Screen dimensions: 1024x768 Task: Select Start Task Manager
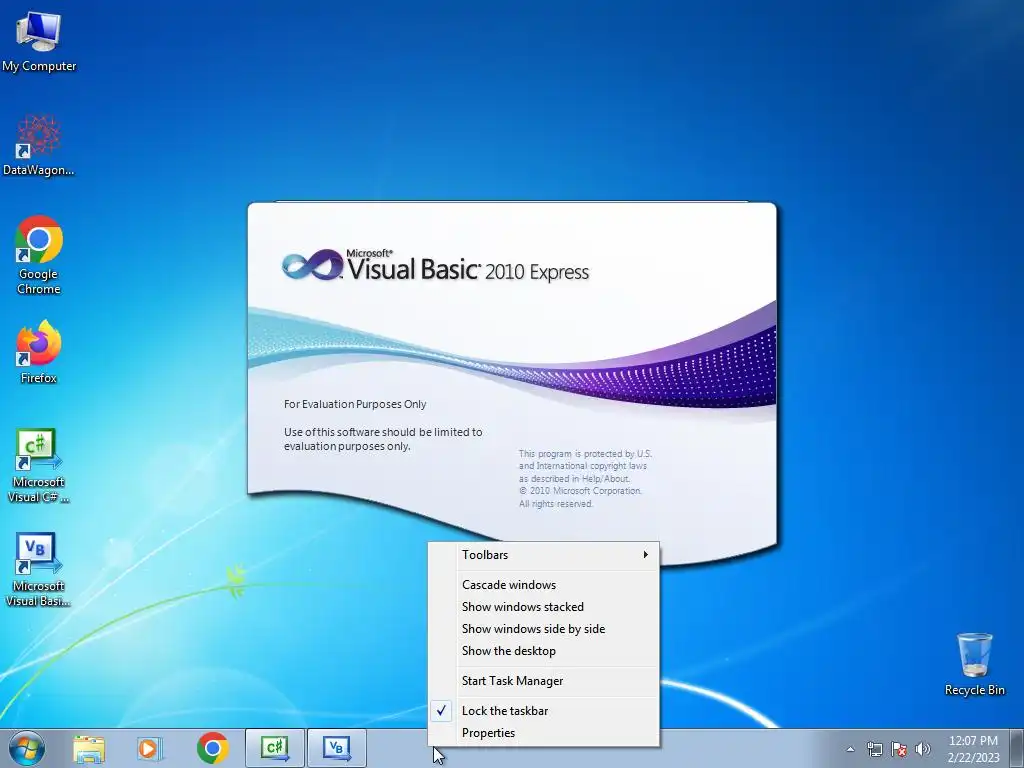(x=544, y=681)
